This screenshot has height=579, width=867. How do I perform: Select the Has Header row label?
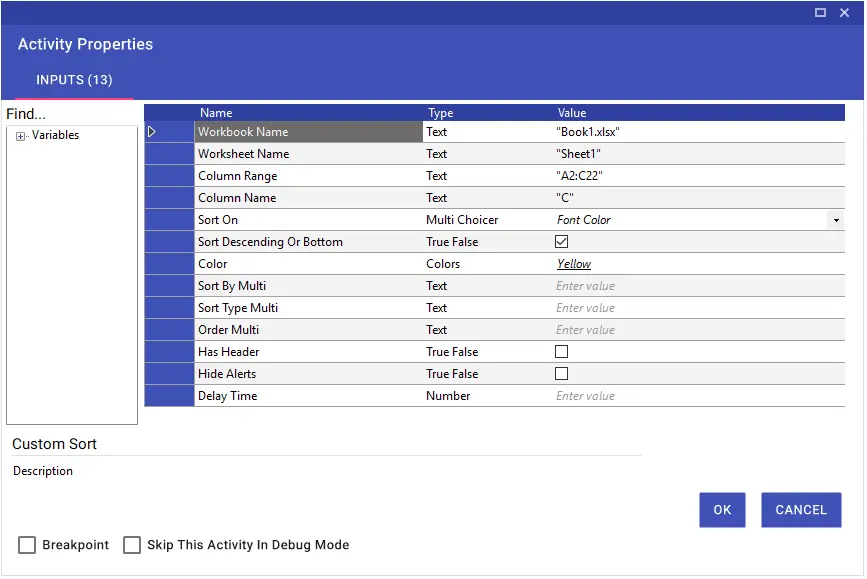pos(228,352)
